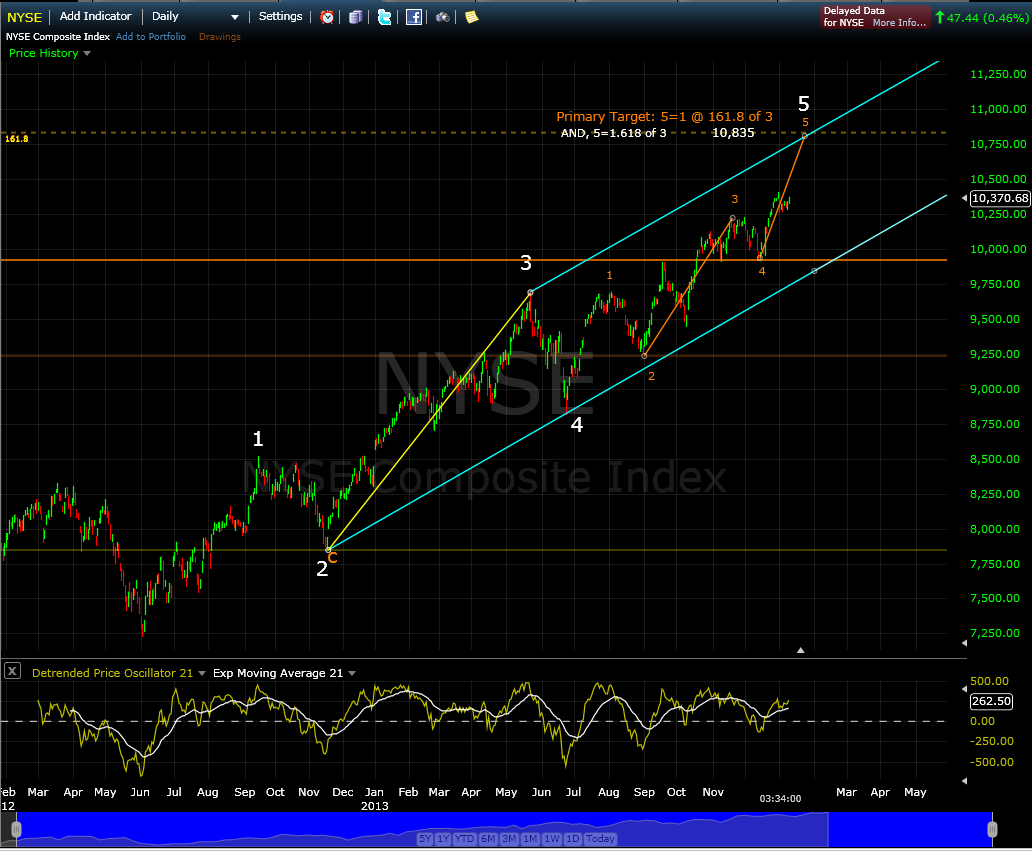This screenshot has width=1032, height=851.
Task: Click the Today range button
Action: 600,838
